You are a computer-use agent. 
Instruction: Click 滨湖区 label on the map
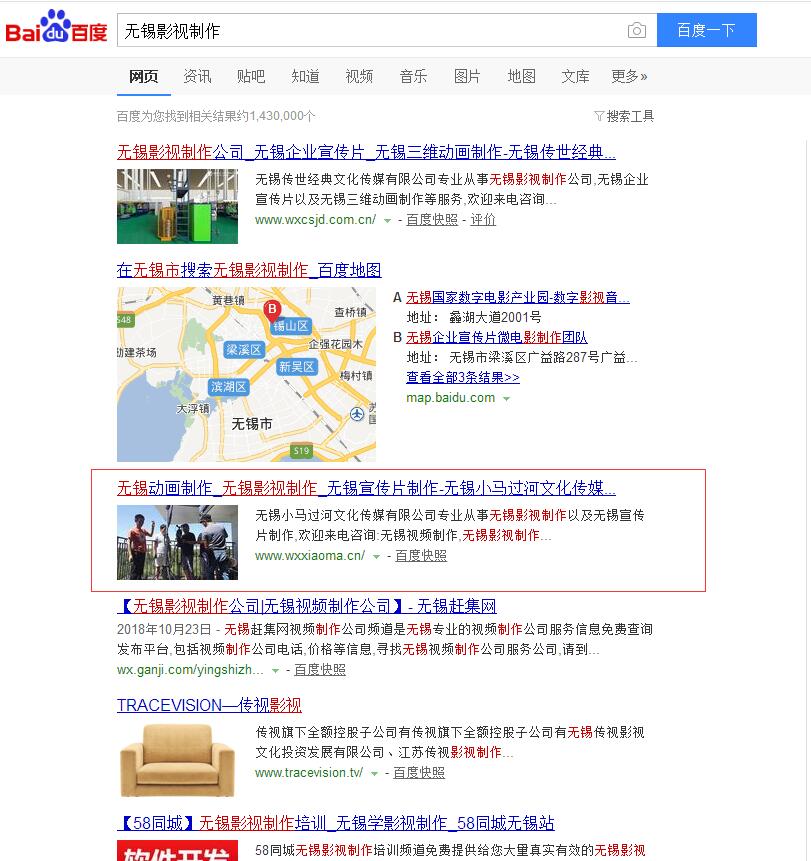(x=228, y=387)
